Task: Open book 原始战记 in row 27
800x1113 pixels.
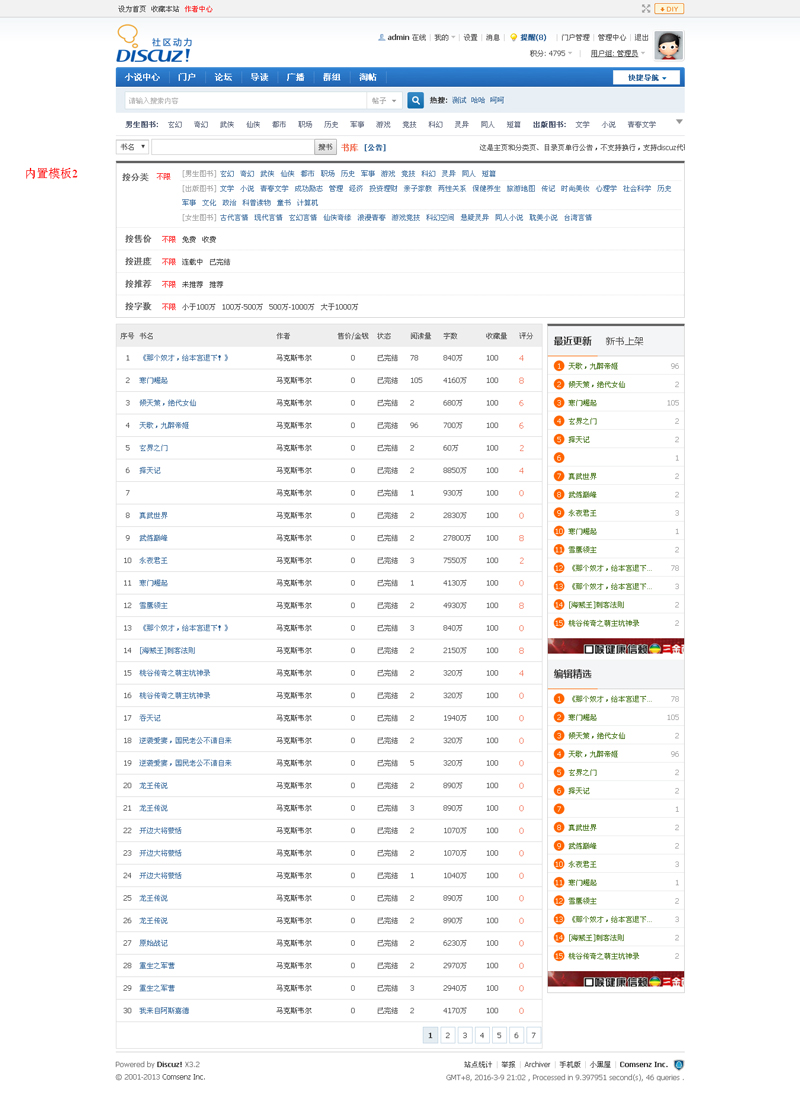Action: [x=153, y=943]
